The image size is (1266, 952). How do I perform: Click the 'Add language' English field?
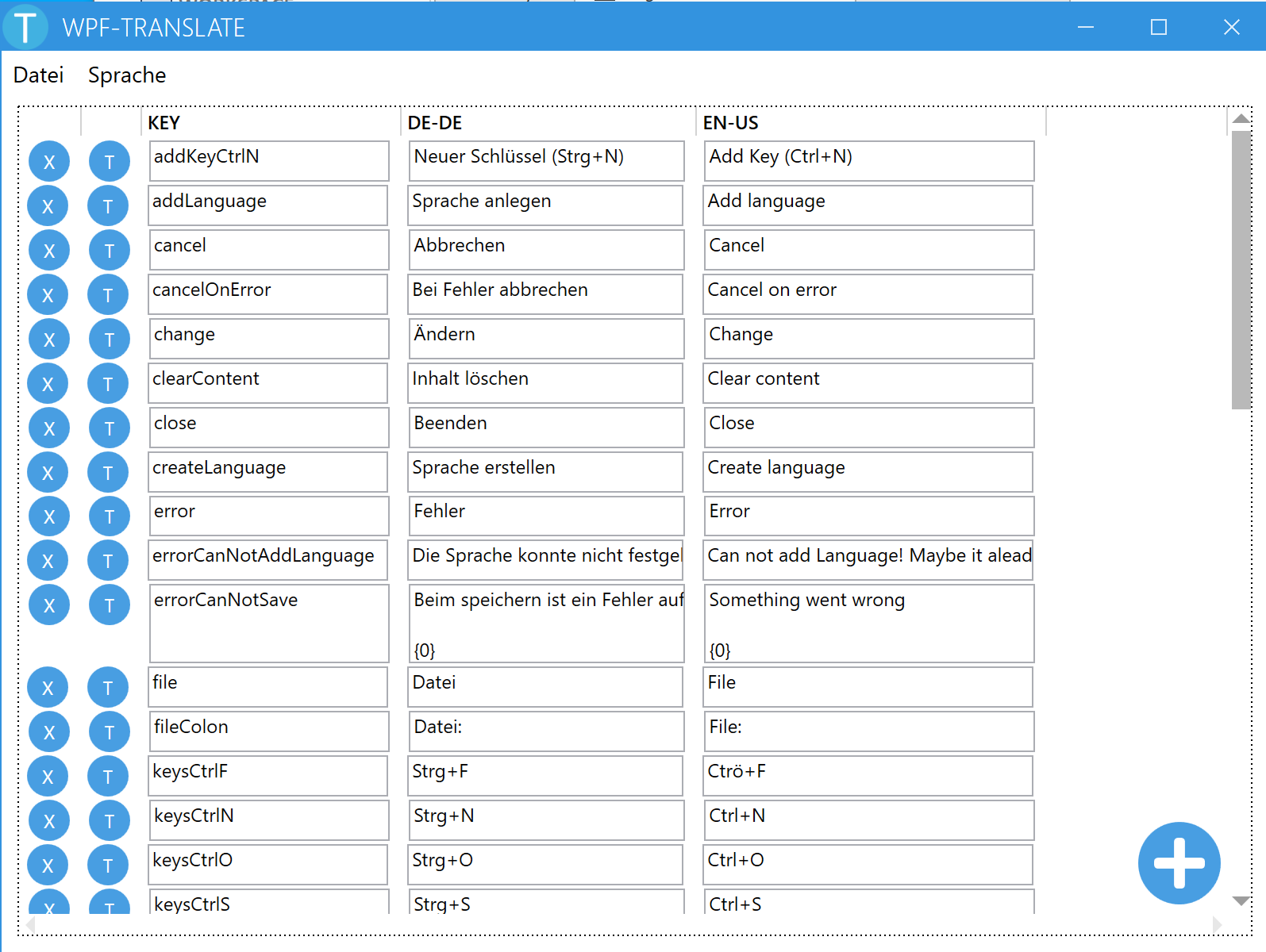[x=868, y=205]
